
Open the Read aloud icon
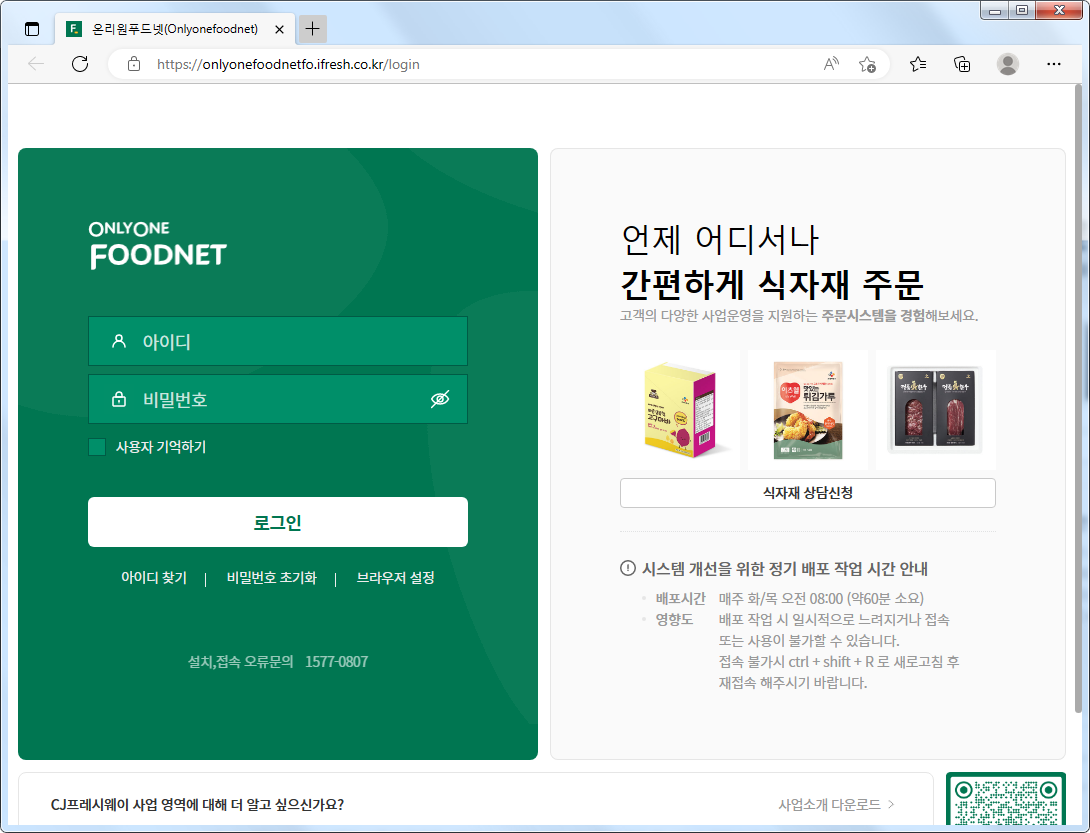831,65
